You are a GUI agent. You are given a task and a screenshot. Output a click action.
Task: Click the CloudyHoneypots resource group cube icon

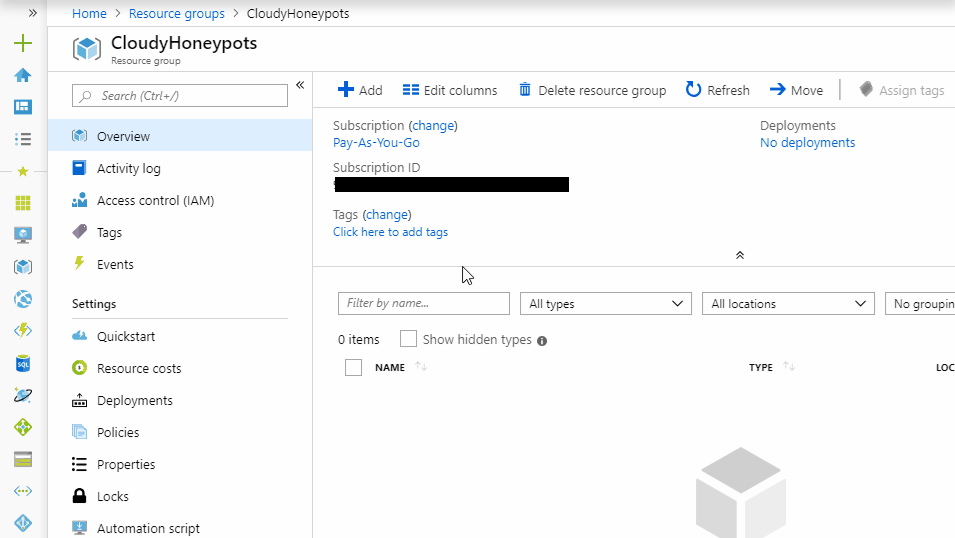pos(86,49)
